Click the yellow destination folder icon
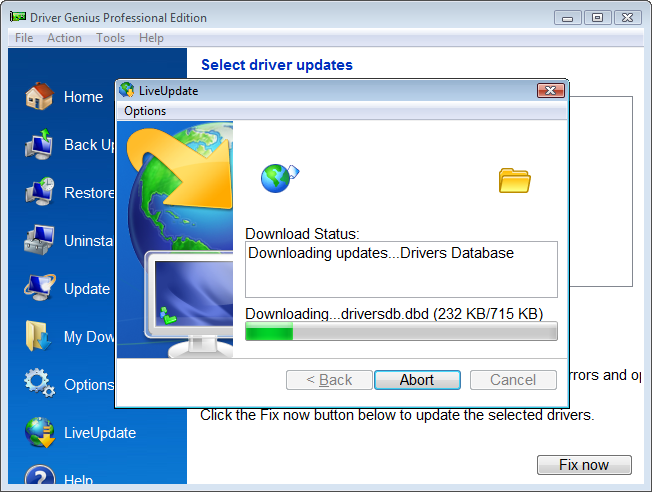Viewport: 652px width, 492px height. click(514, 180)
